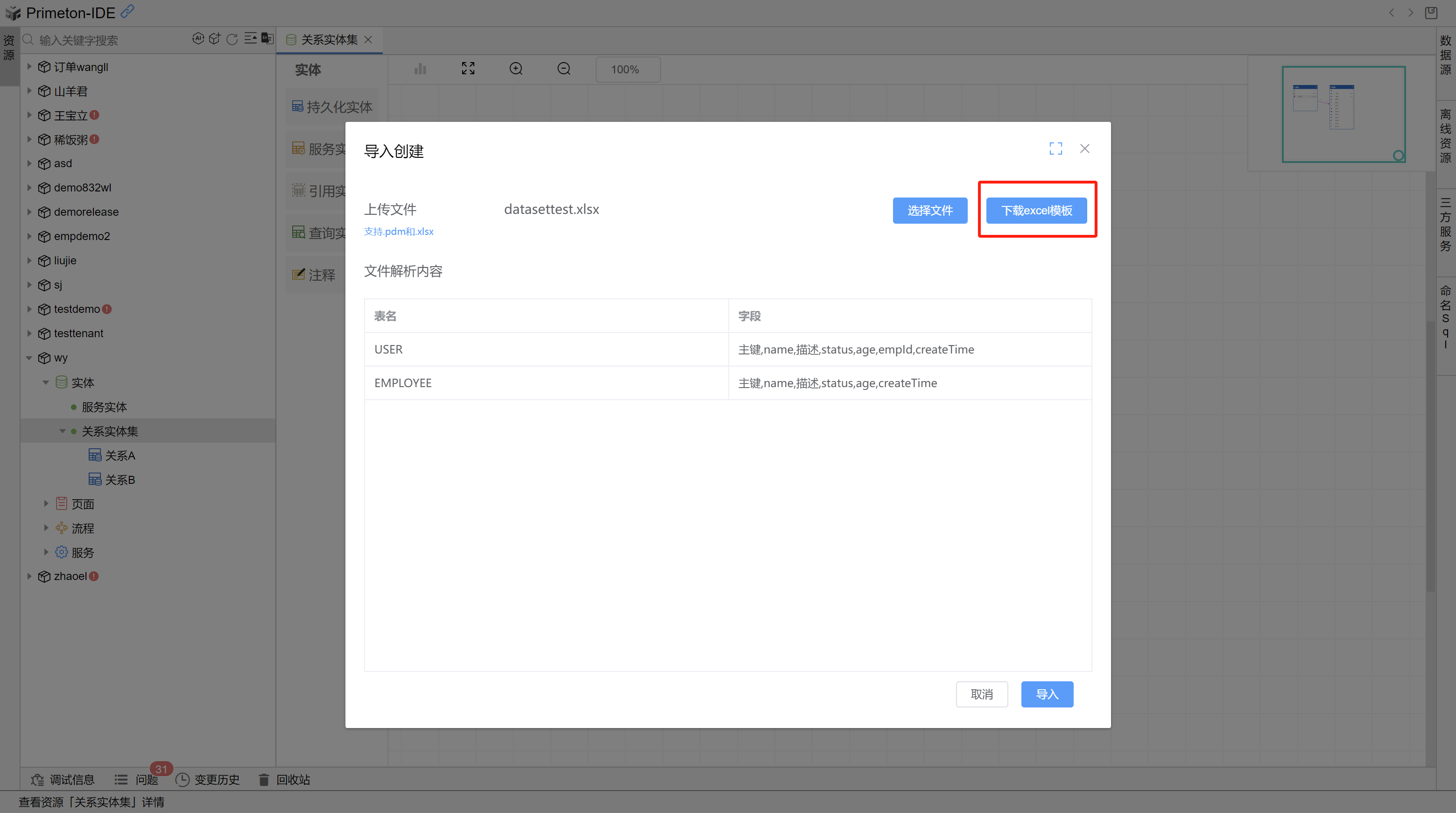Collapse the wy project tree node
Screen dimensions: 1456x813
(x=29, y=358)
